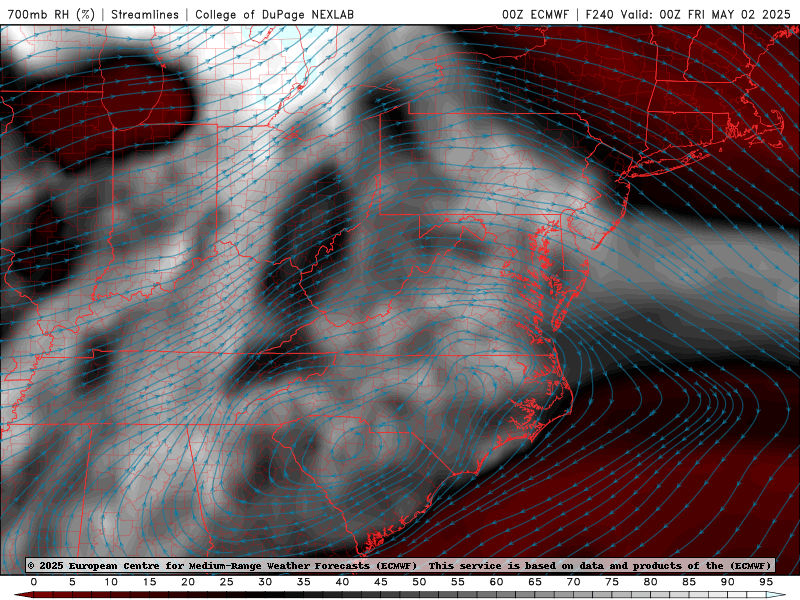800x600 pixels.
Task: Click the '0' colorbar scale label
Action: tap(34, 582)
